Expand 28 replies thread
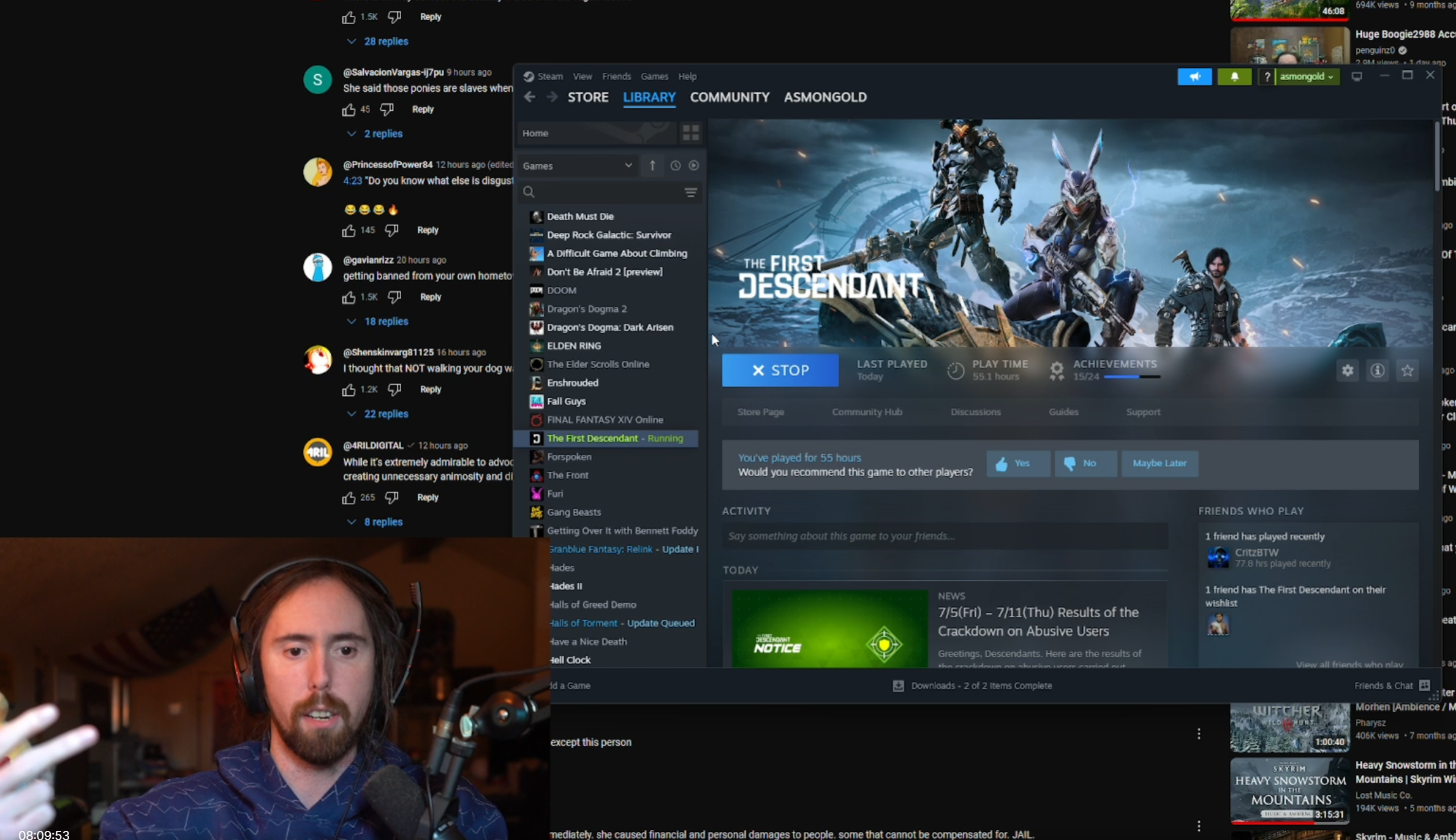1456x840 pixels. tap(377, 42)
